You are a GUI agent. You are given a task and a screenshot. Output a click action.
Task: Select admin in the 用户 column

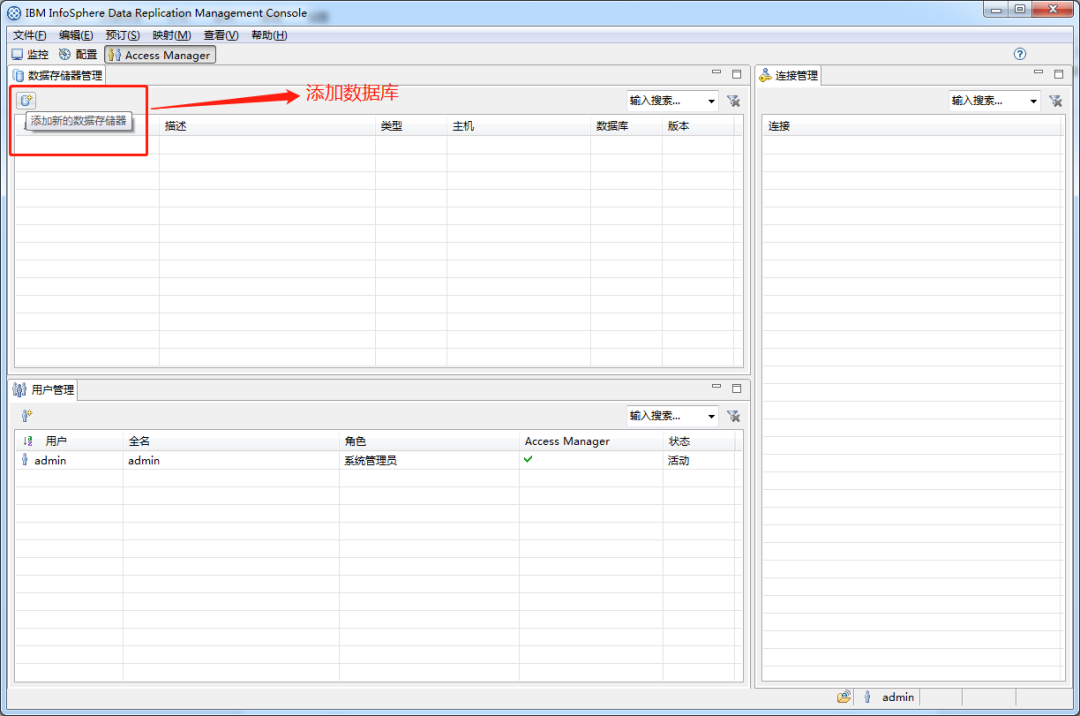coord(50,460)
